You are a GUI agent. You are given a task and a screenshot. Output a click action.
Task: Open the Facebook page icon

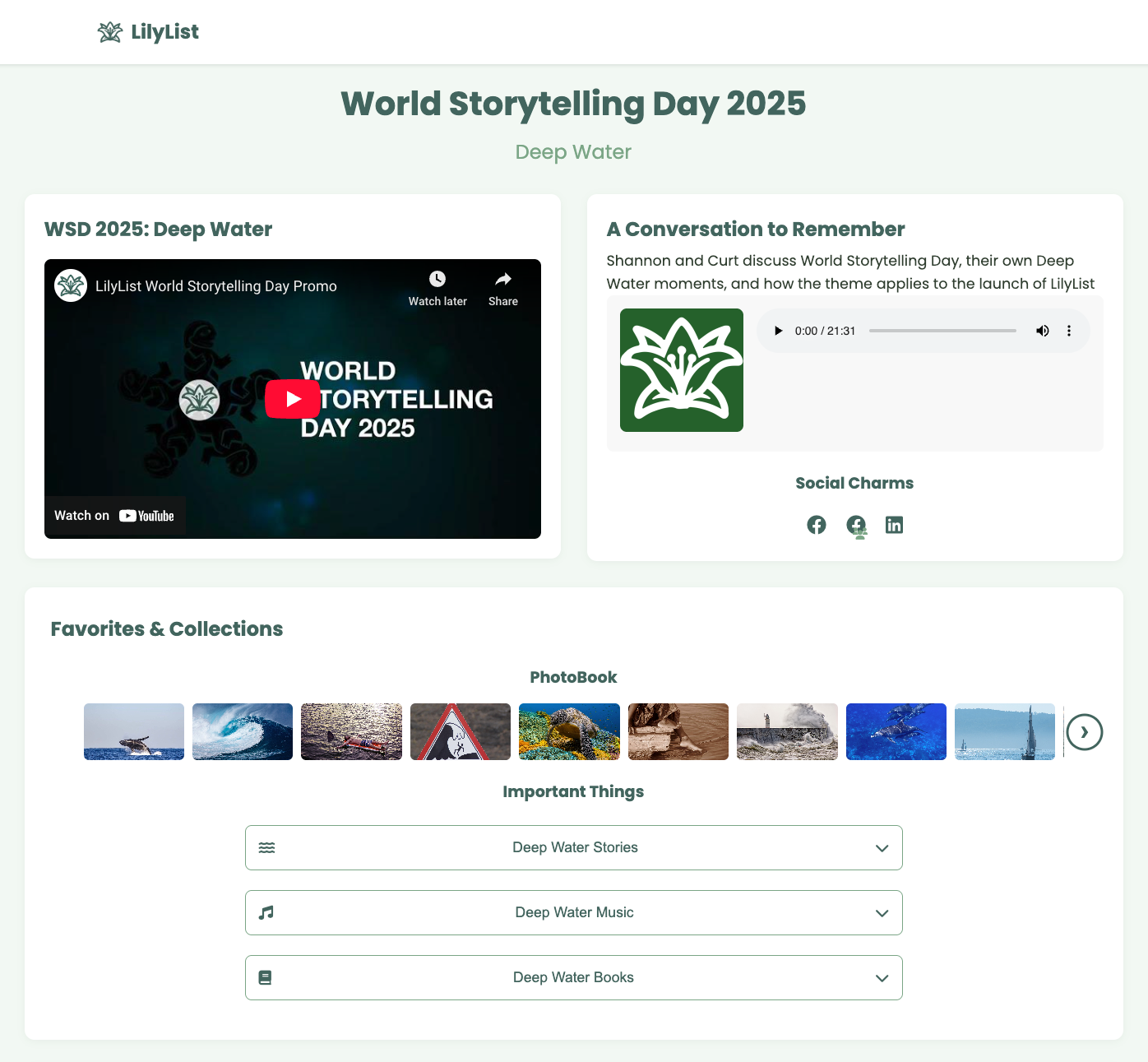point(816,525)
